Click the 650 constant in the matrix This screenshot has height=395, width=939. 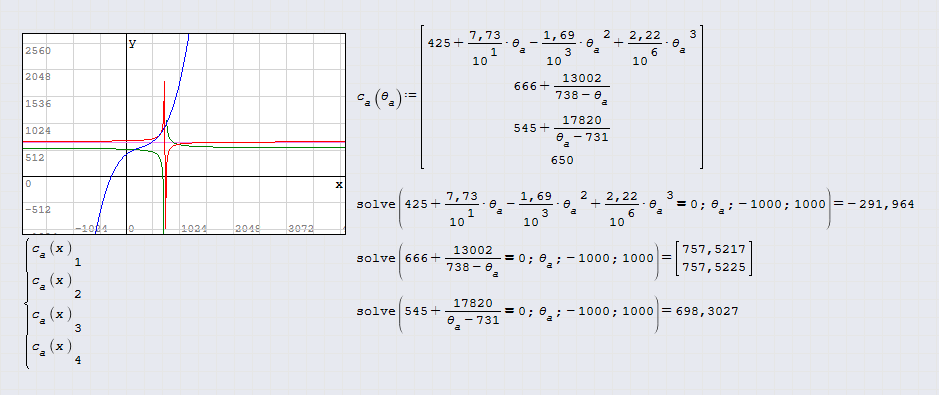(x=562, y=160)
